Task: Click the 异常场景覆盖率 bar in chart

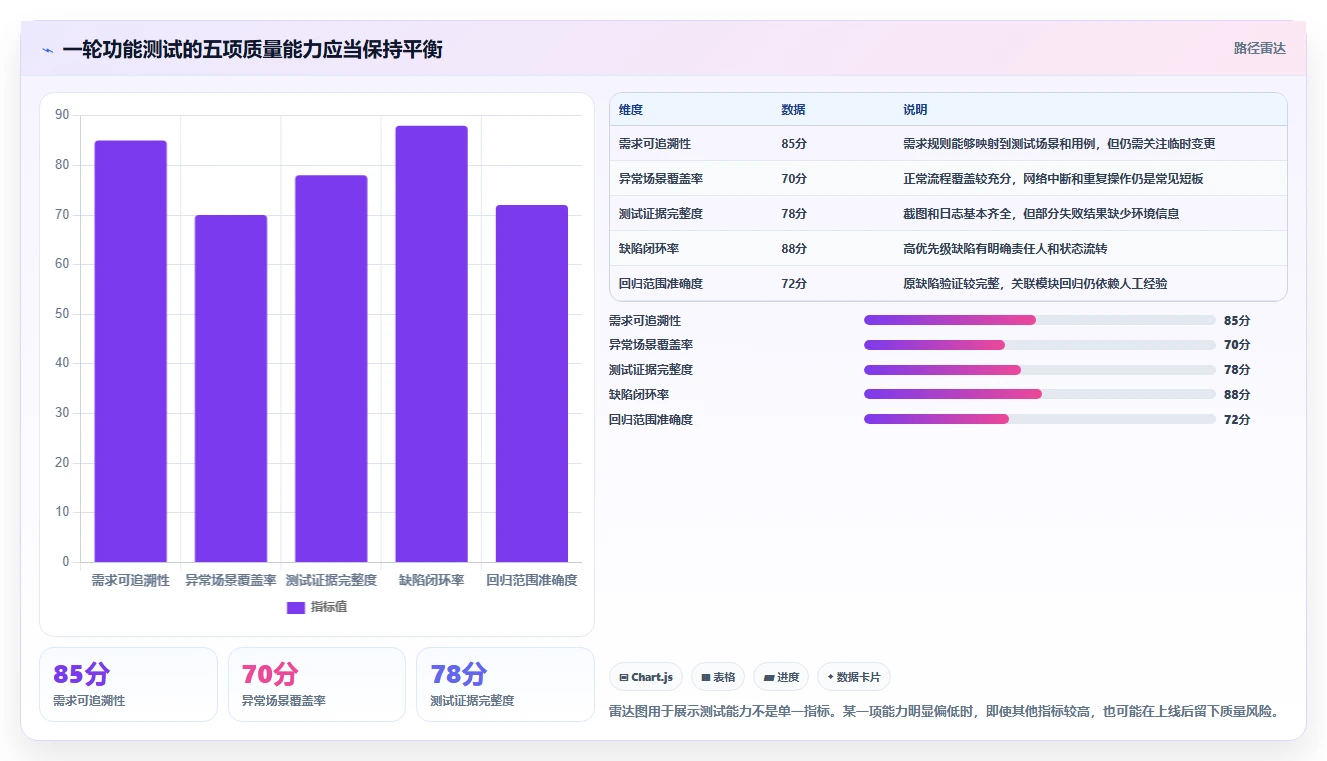Action: tap(231, 388)
